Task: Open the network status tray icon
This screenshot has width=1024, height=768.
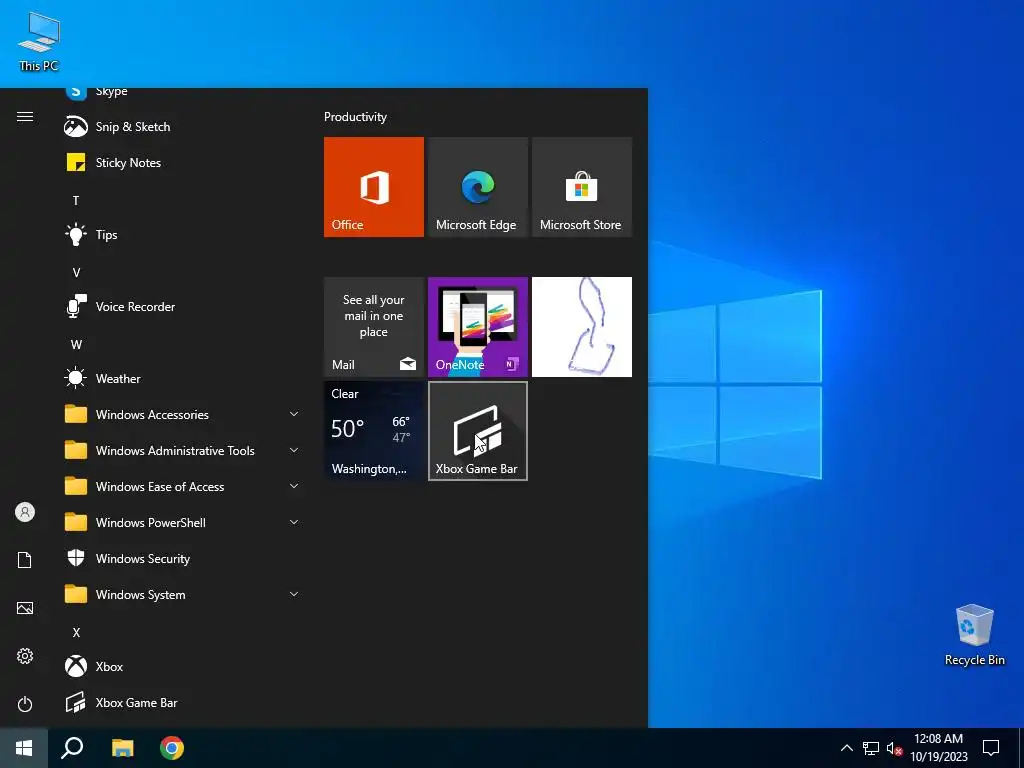Action: (x=871, y=748)
